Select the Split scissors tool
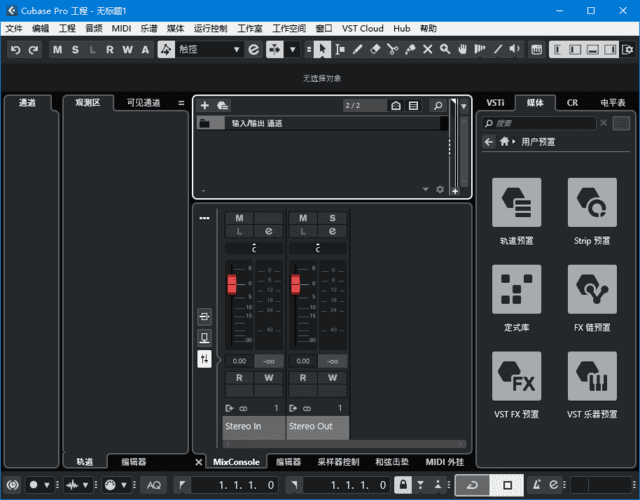Viewport: 640px width, 500px height. pos(392,50)
